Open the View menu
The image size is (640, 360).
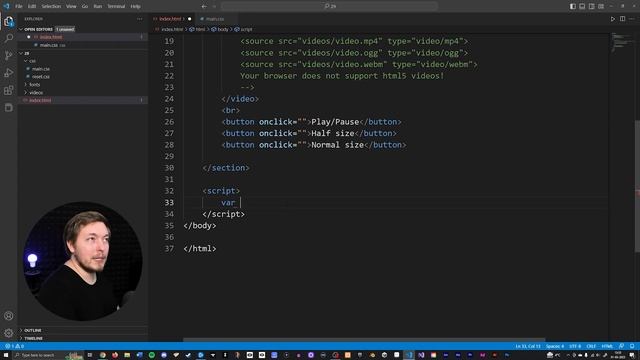click(x=71, y=6)
